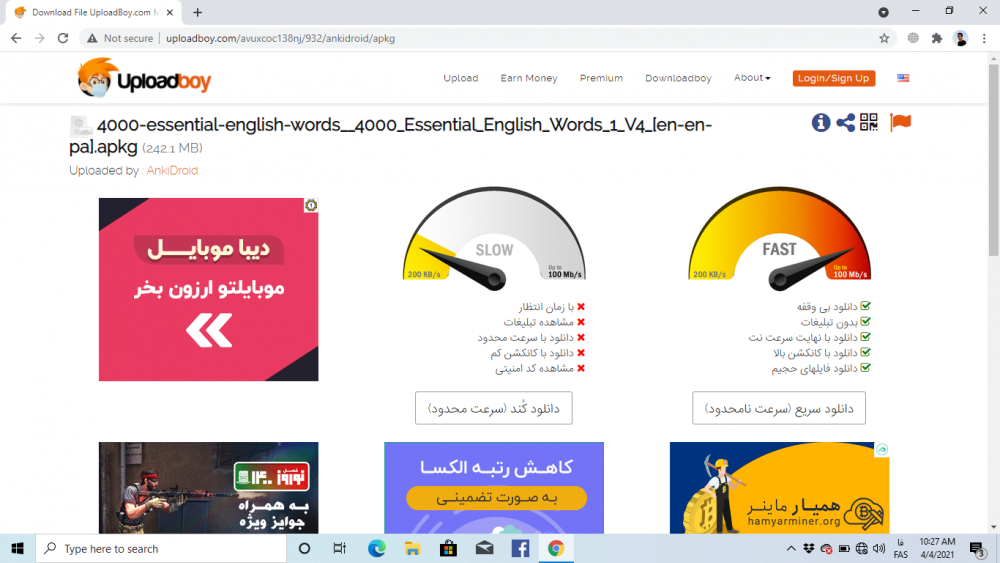Click the hamyarminer.org ad banner
The image size is (1000, 563).
(x=779, y=488)
